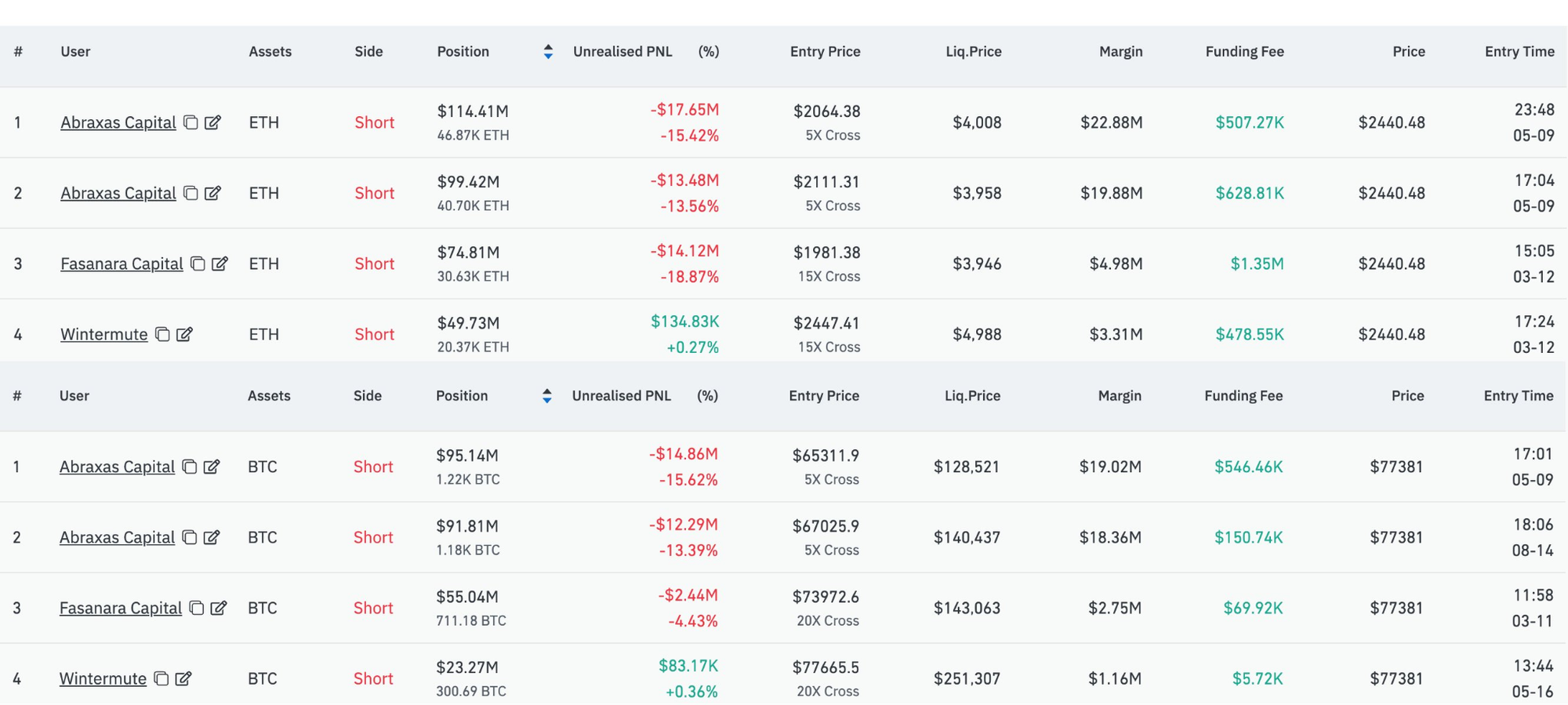
Task: Click Entry Price header in ETH table
Action: pos(825,52)
